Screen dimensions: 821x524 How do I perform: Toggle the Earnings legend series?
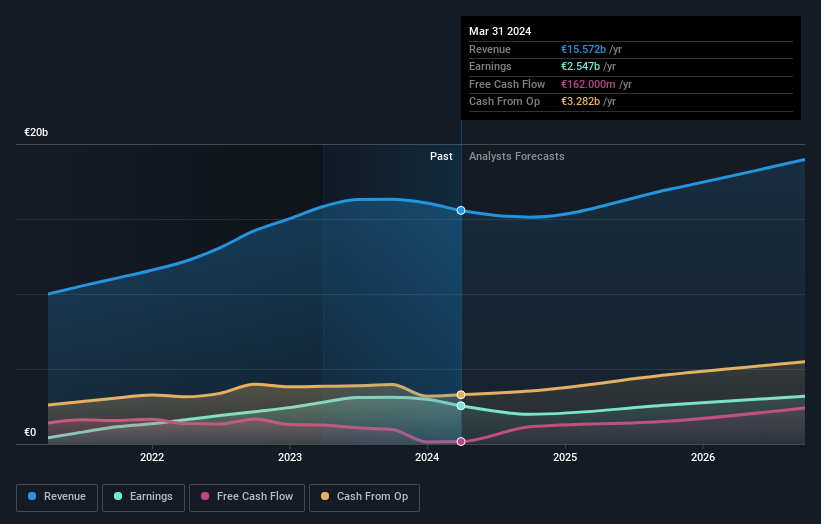[x=143, y=497]
